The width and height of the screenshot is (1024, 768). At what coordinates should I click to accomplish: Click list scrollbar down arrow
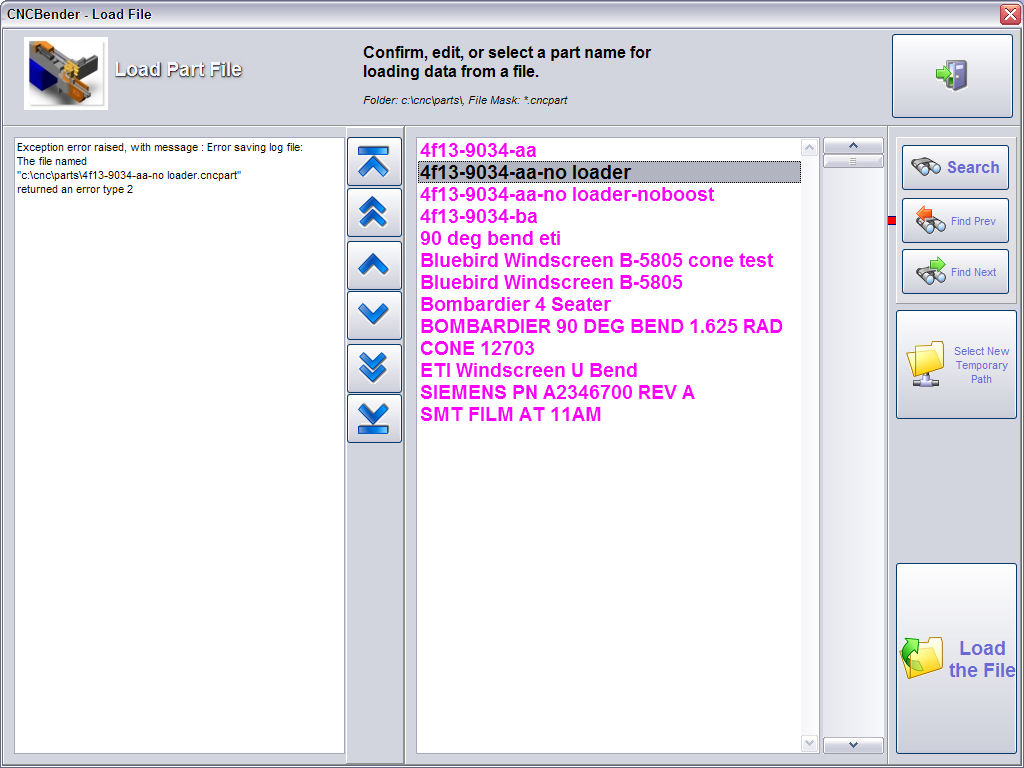810,743
